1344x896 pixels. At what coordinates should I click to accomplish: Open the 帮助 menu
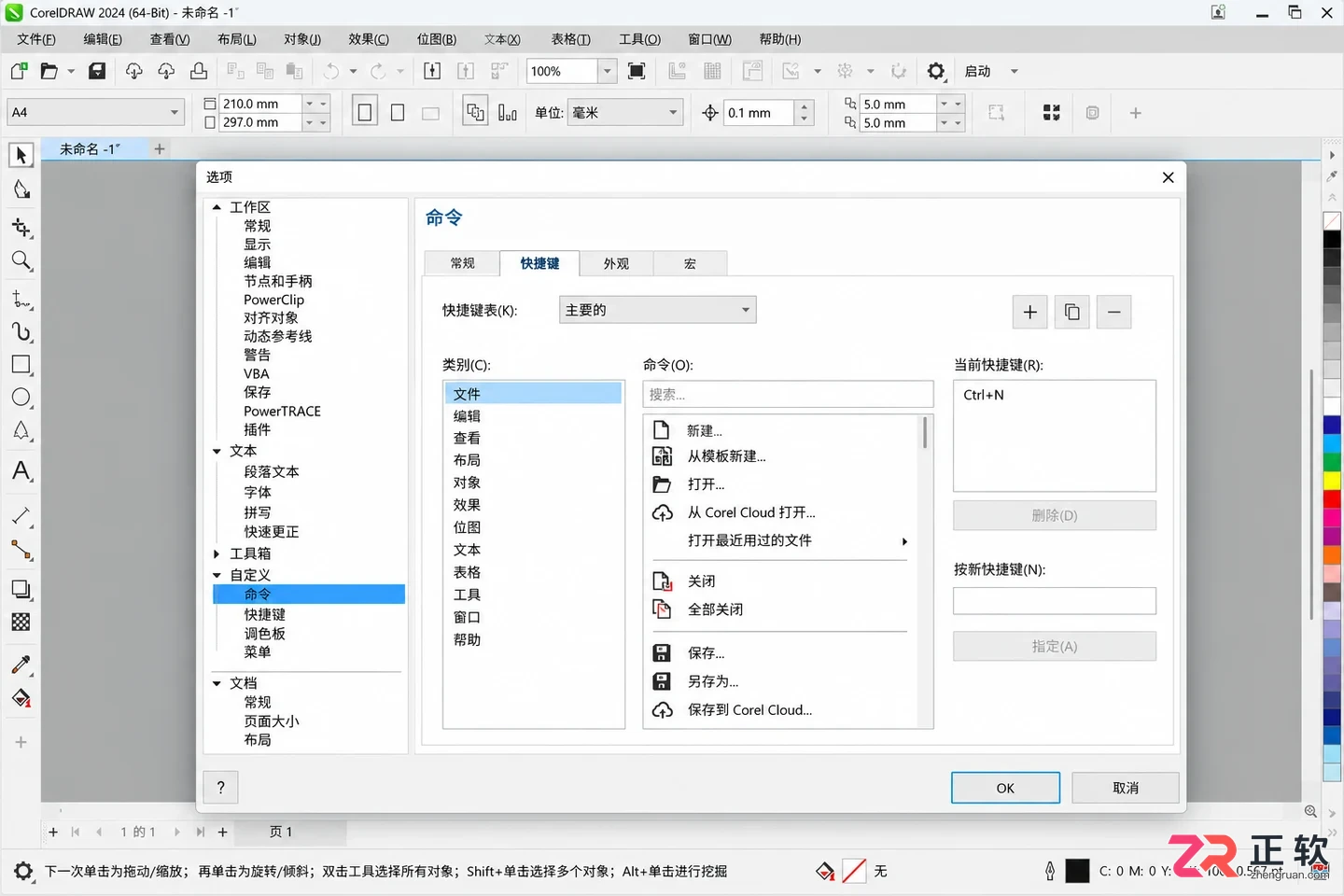click(780, 39)
